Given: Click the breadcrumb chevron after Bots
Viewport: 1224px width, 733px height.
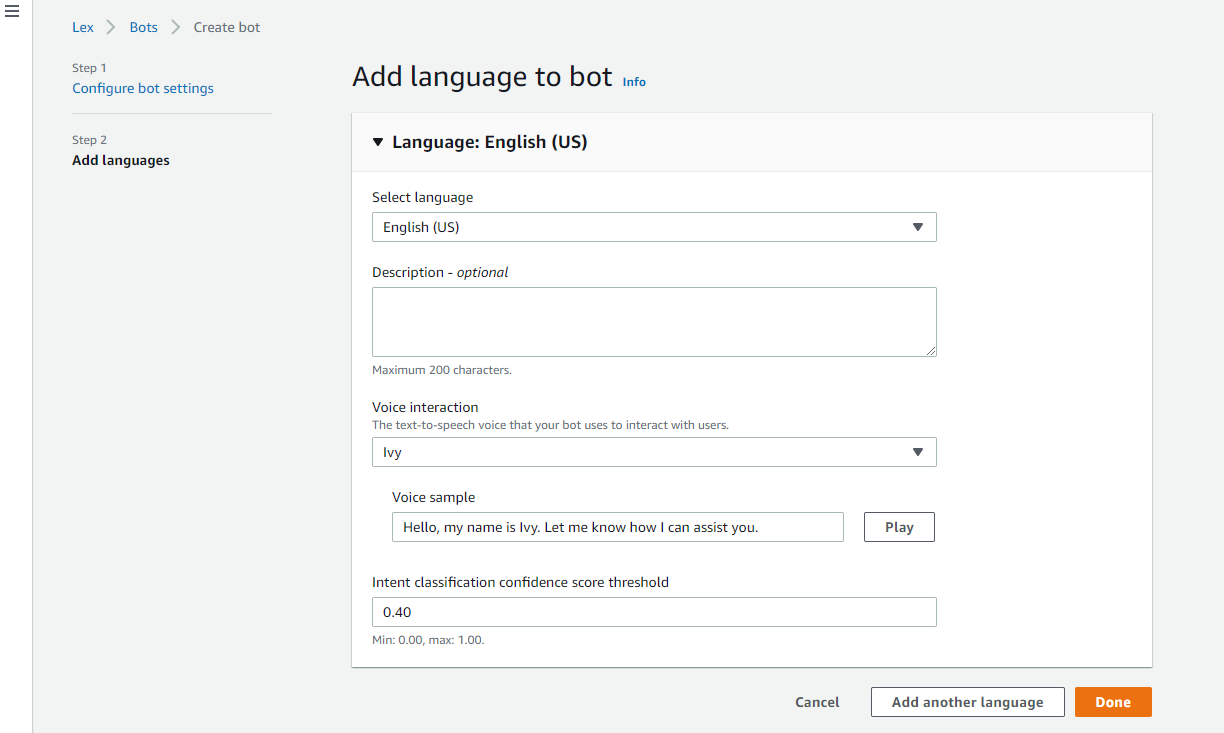Looking at the screenshot, I should 175,27.
